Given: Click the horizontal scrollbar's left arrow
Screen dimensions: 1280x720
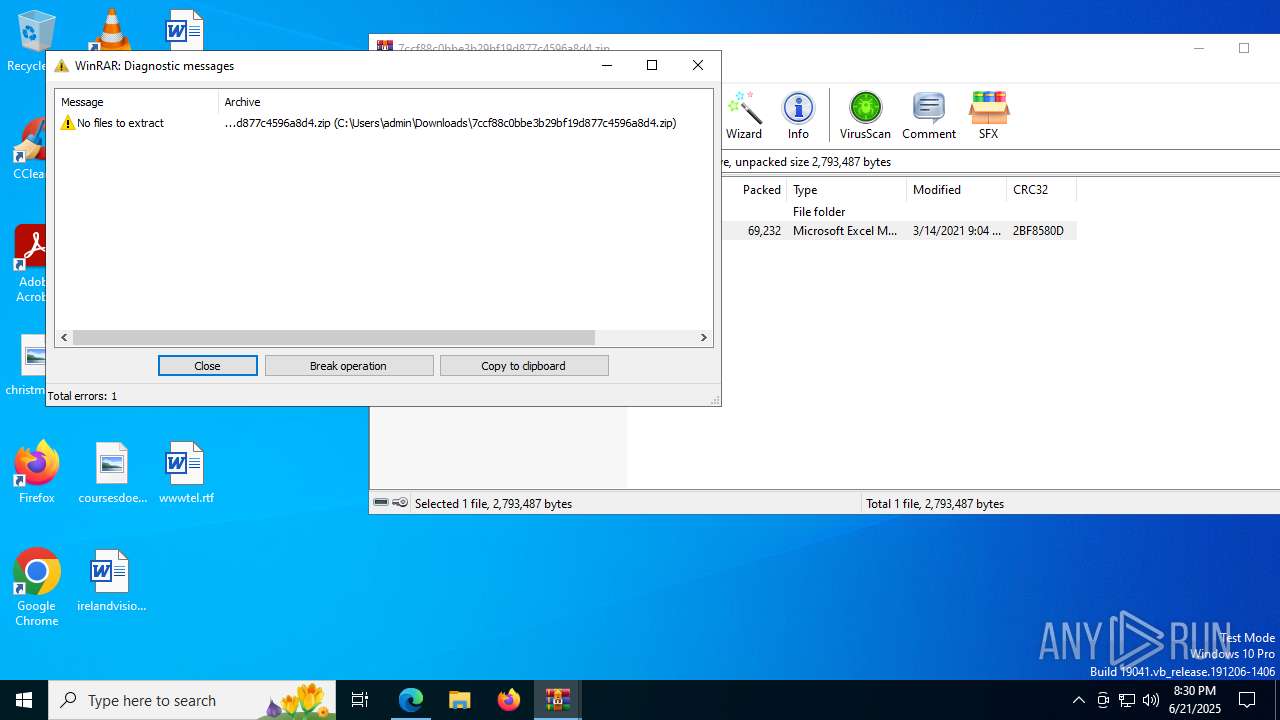Looking at the screenshot, I should point(64,338).
